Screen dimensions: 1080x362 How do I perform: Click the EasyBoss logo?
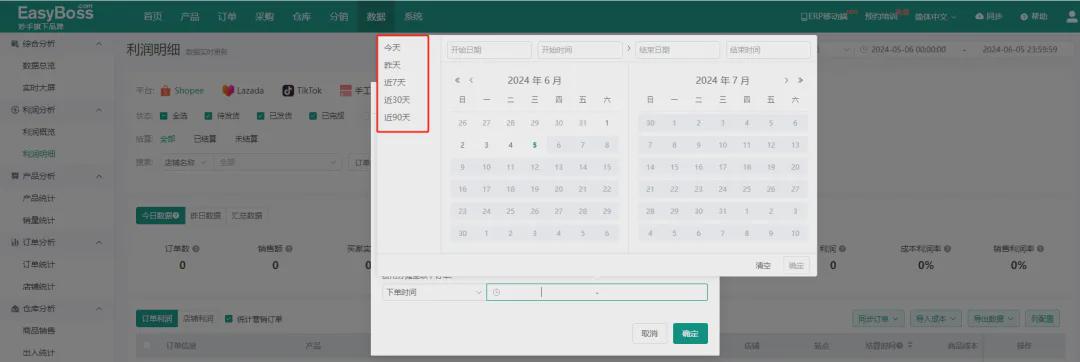point(55,16)
